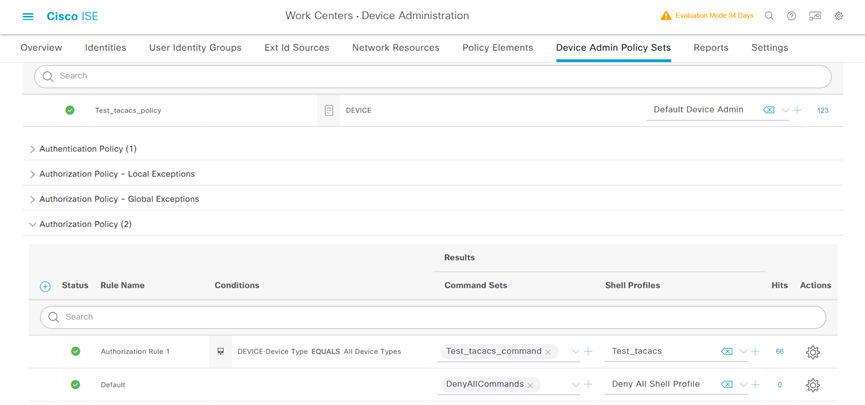Toggle status of Default rule
Viewport: 865px width, 405px height.
click(76, 385)
